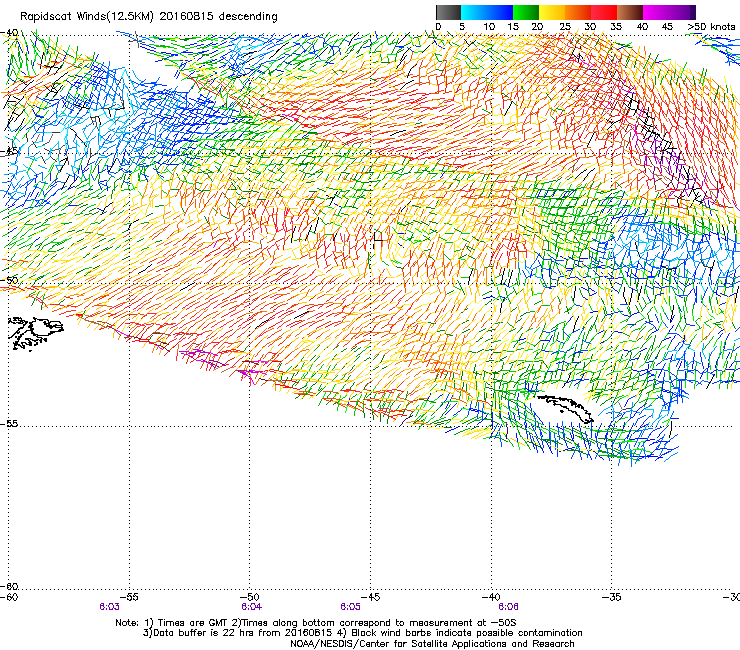The height and width of the screenshot is (650, 740).
Task: Select the green 15-20 knots legend color
Action: coord(526,12)
